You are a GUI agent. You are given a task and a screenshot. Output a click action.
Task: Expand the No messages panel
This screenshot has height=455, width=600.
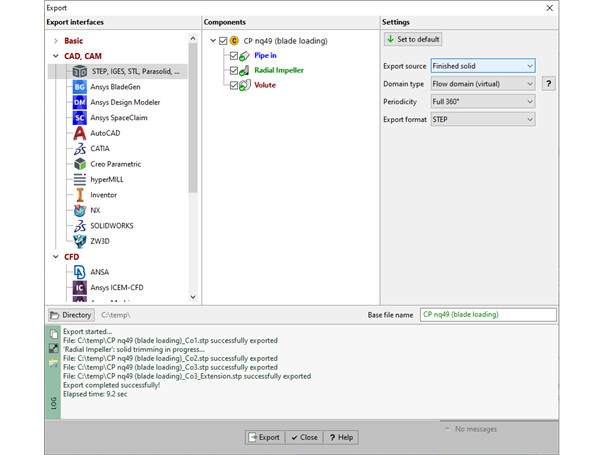coord(447,429)
